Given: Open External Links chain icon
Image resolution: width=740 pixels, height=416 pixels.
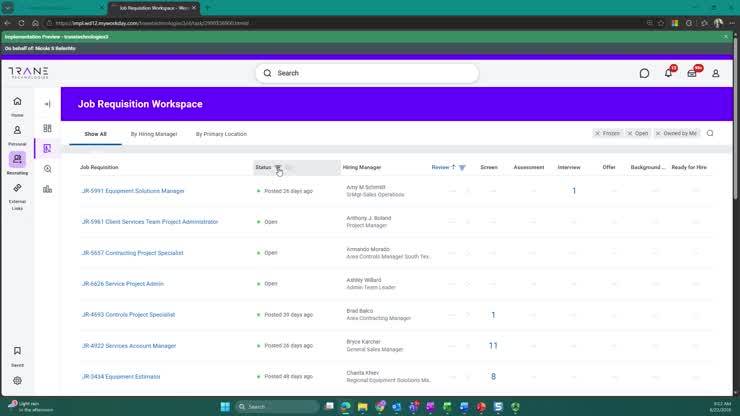Looking at the screenshot, I should coord(17,188).
